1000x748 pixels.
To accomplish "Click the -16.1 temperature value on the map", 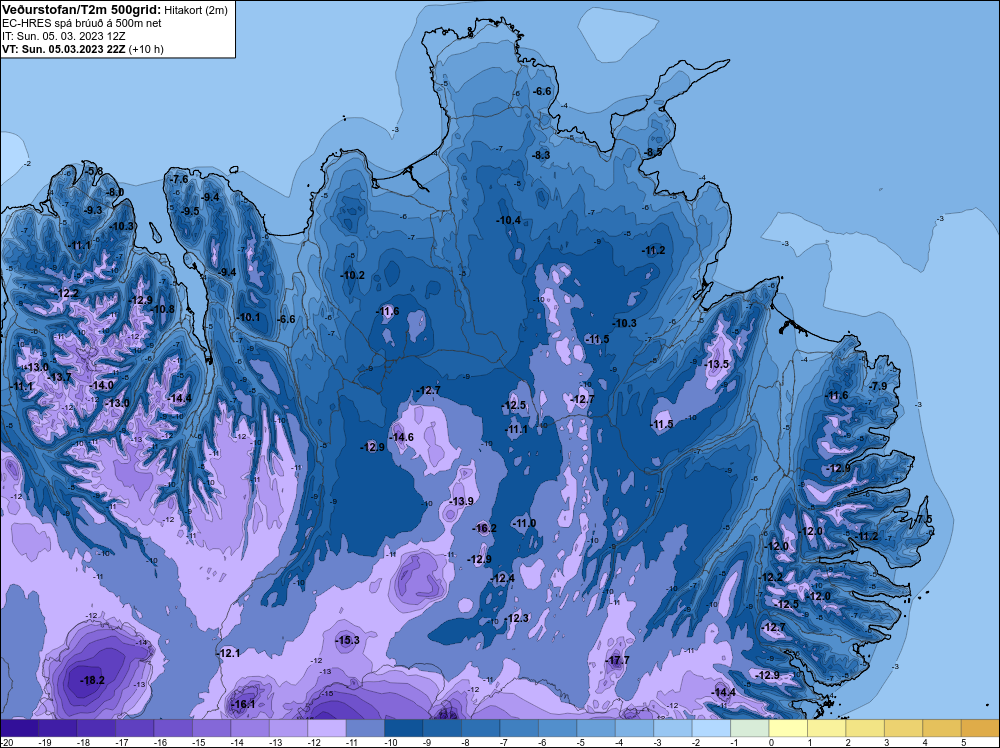I will click(x=243, y=704).
